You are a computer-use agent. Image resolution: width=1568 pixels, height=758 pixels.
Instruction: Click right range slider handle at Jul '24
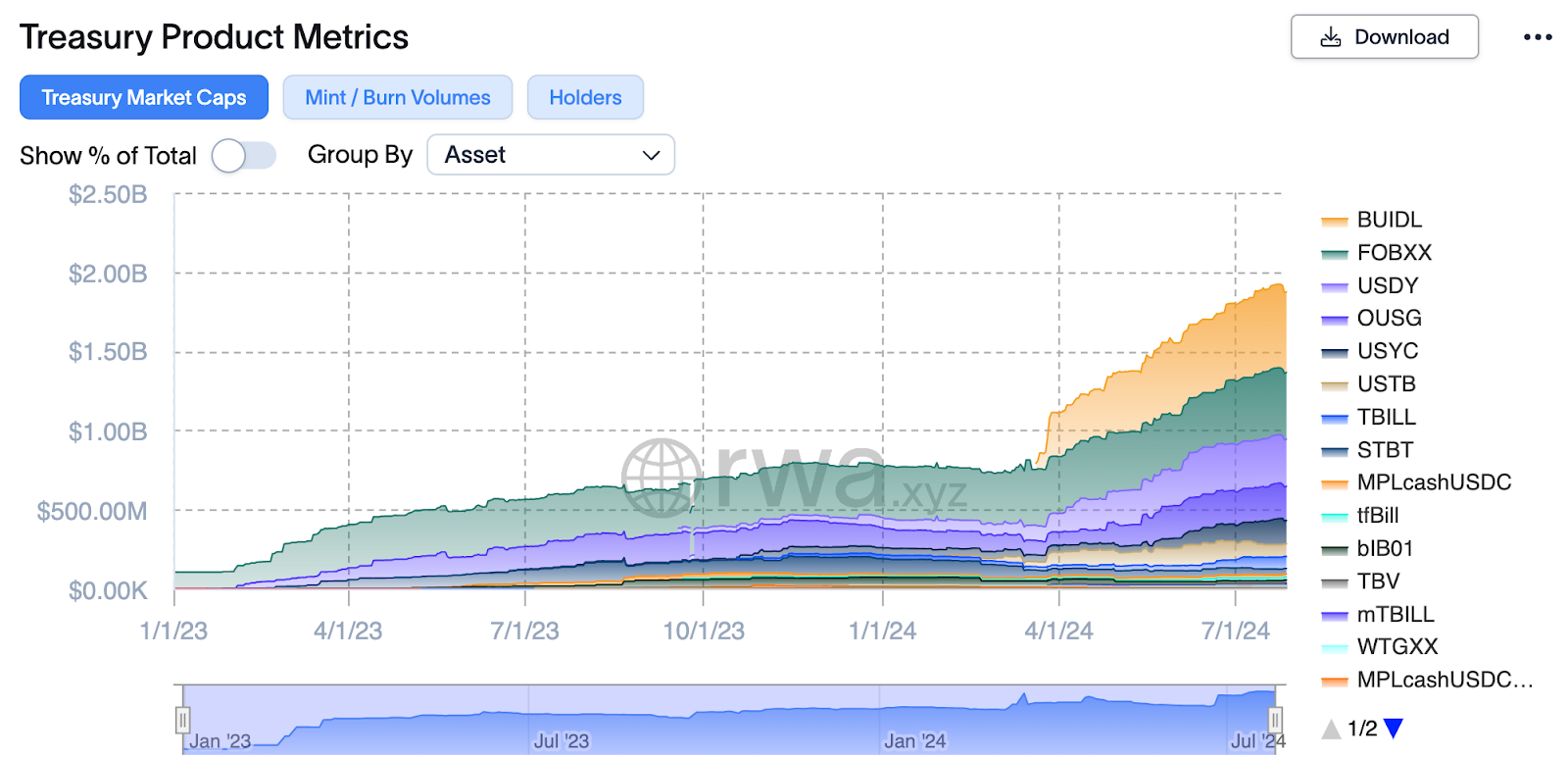pyautogui.click(x=1275, y=720)
